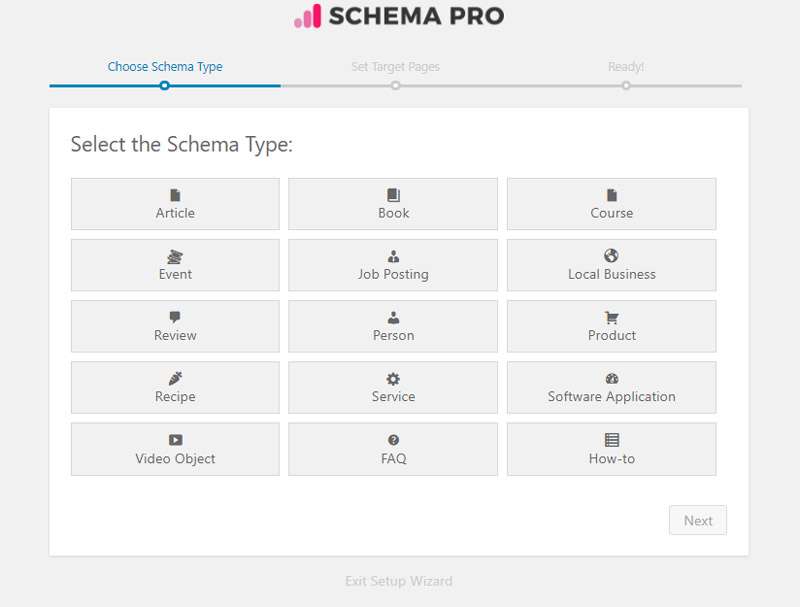Choose the Course schema type button
Image resolution: width=800 pixels, height=607 pixels.
pyautogui.click(x=611, y=204)
